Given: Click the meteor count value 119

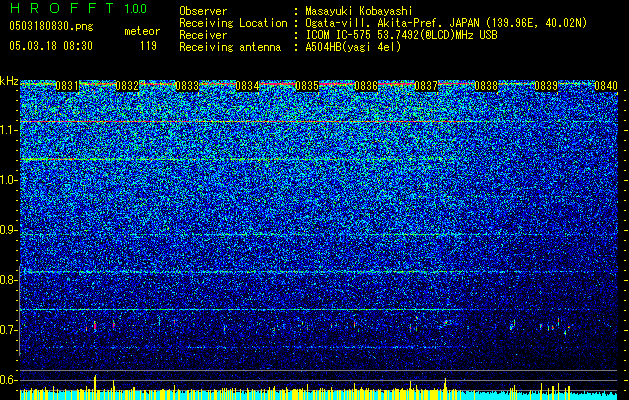Looking at the screenshot, I should [x=148, y=46].
